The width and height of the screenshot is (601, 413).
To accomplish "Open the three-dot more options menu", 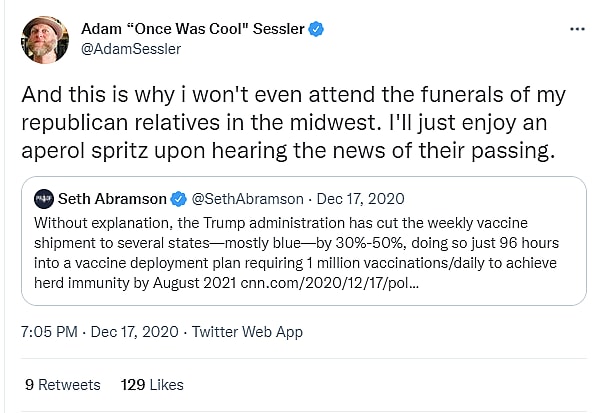I will coord(576,29).
